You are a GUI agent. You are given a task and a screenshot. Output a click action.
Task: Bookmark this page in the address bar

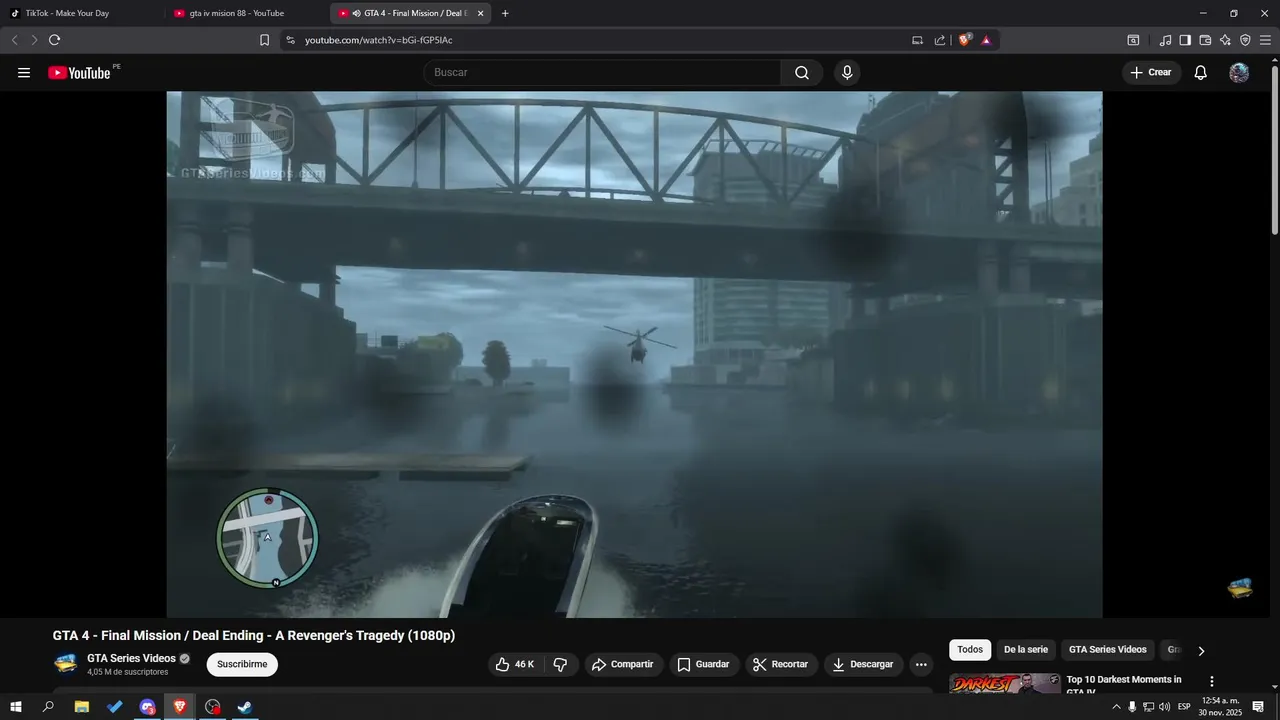pyautogui.click(x=264, y=40)
